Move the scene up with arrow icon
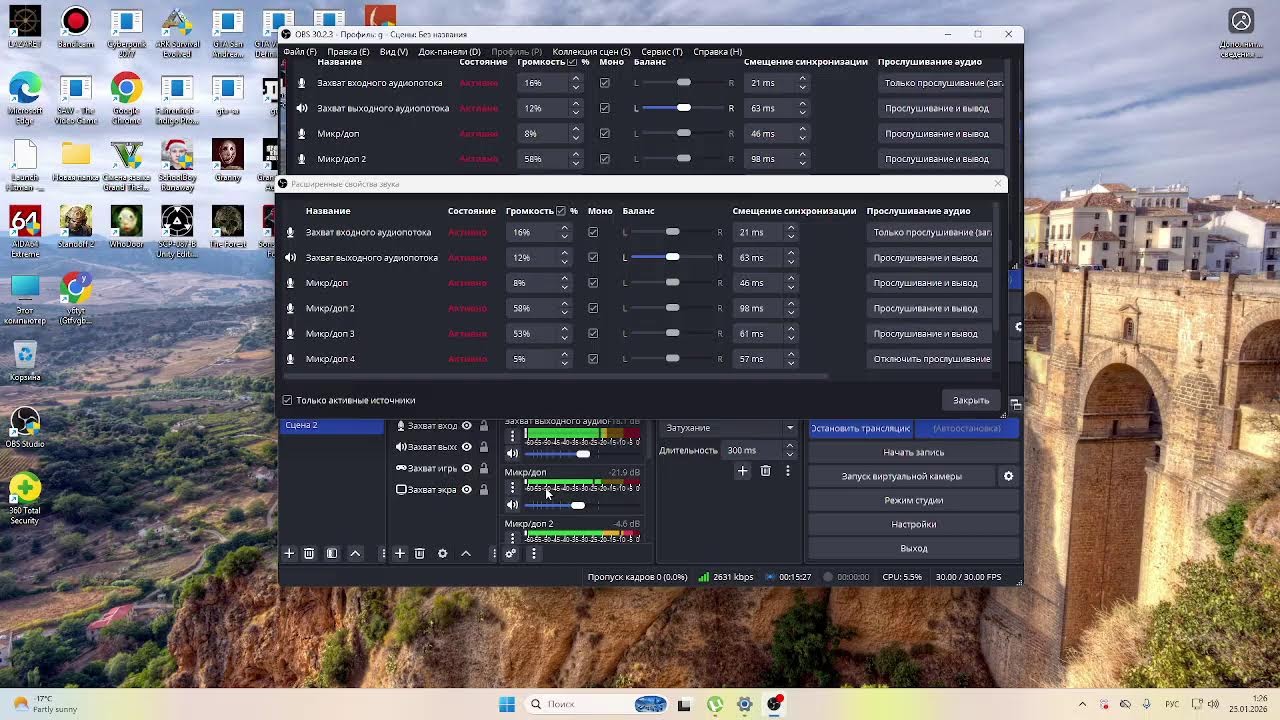Image resolution: width=1280 pixels, height=720 pixels. click(x=355, y=553)
